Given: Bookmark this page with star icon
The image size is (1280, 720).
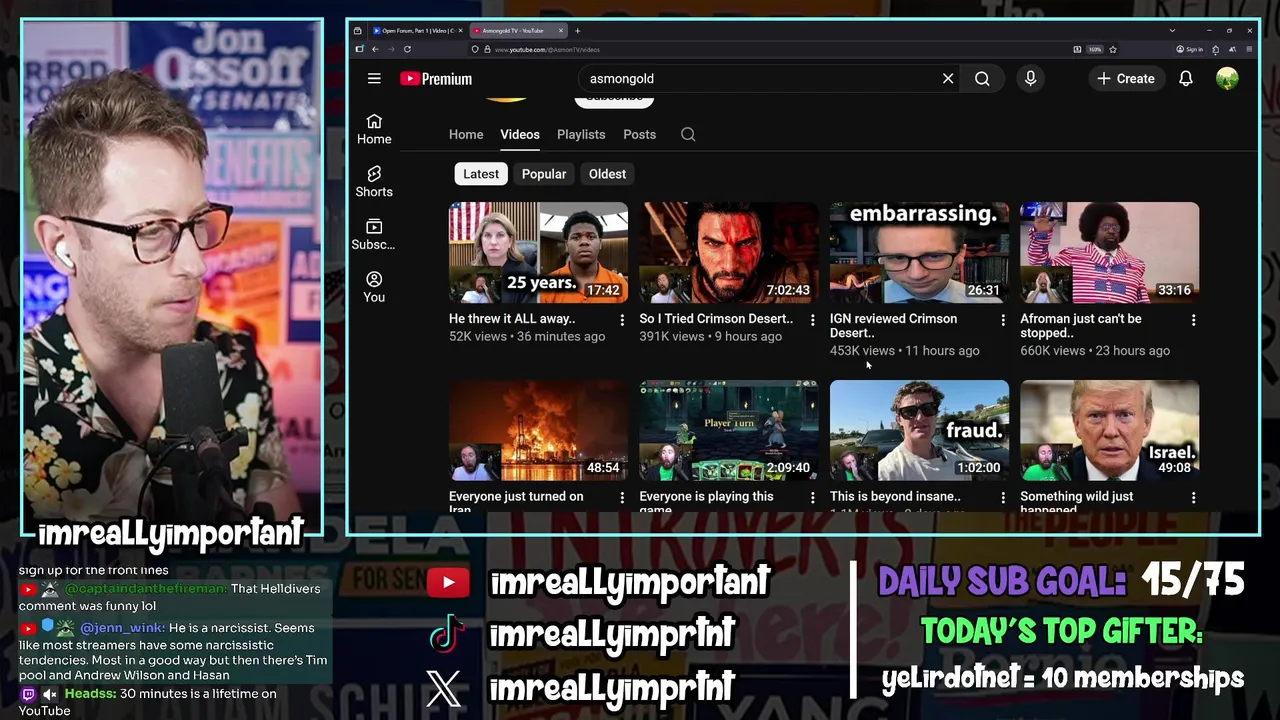Looking at the screenshot, I should (x=1113, y=49).
